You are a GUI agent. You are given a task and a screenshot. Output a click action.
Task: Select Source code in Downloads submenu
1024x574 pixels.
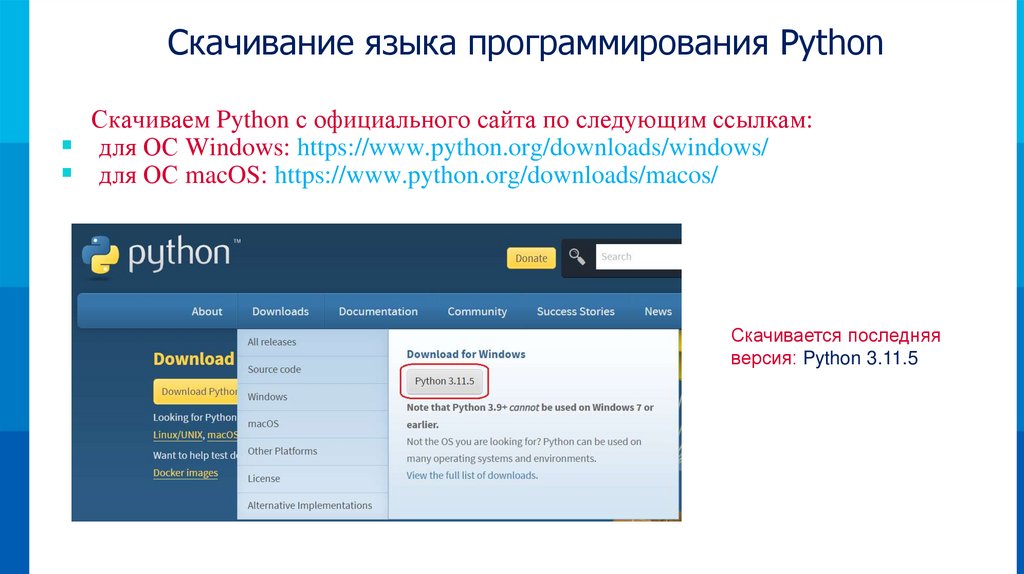(x=313, y=370)
